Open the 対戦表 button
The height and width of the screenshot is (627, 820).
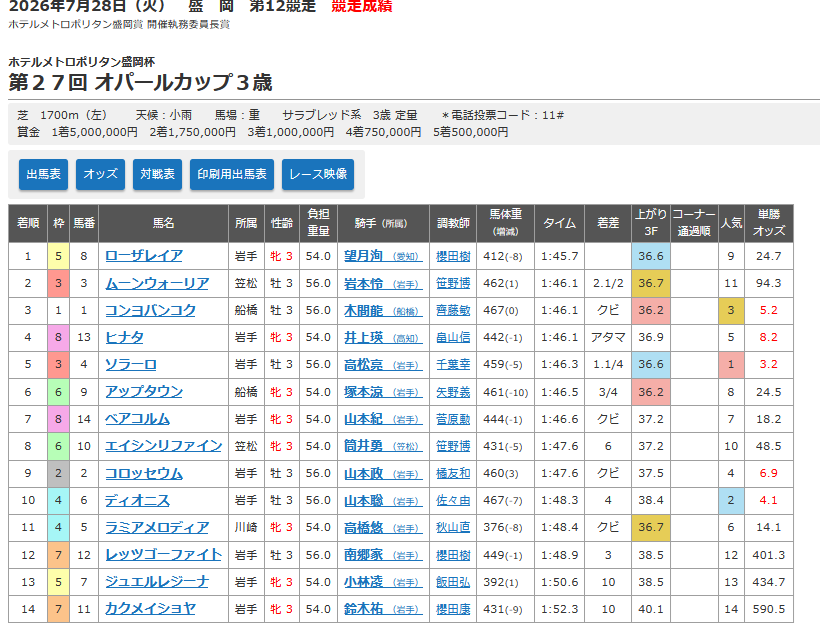[x=157, y=174]
